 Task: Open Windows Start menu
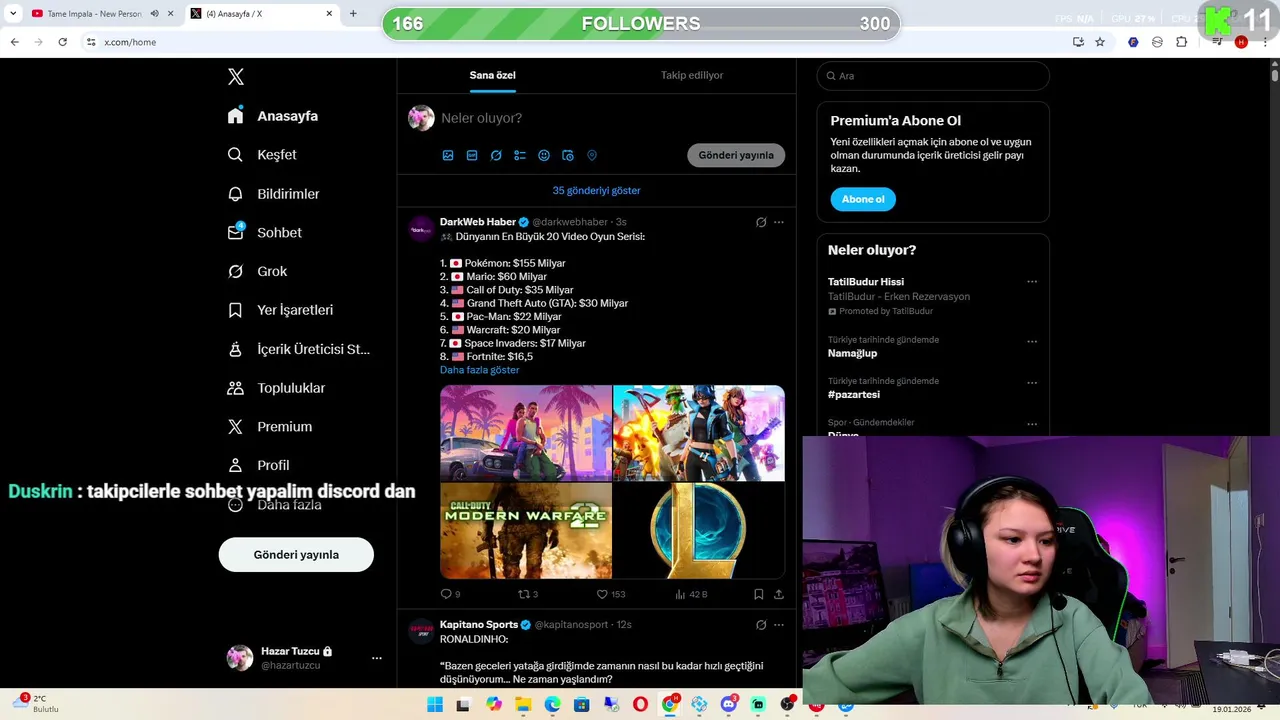435,705
